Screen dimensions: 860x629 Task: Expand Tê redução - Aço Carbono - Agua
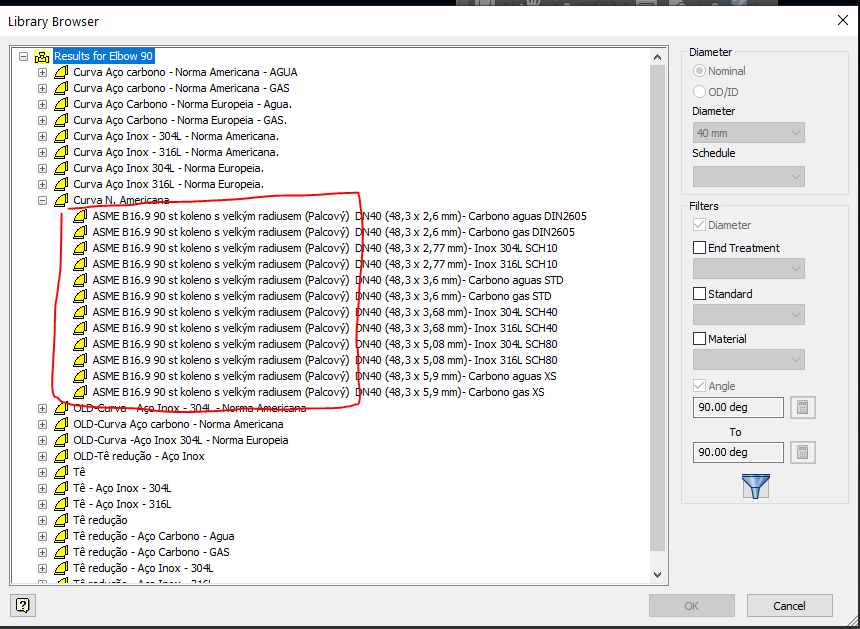[x=42, y=536]
